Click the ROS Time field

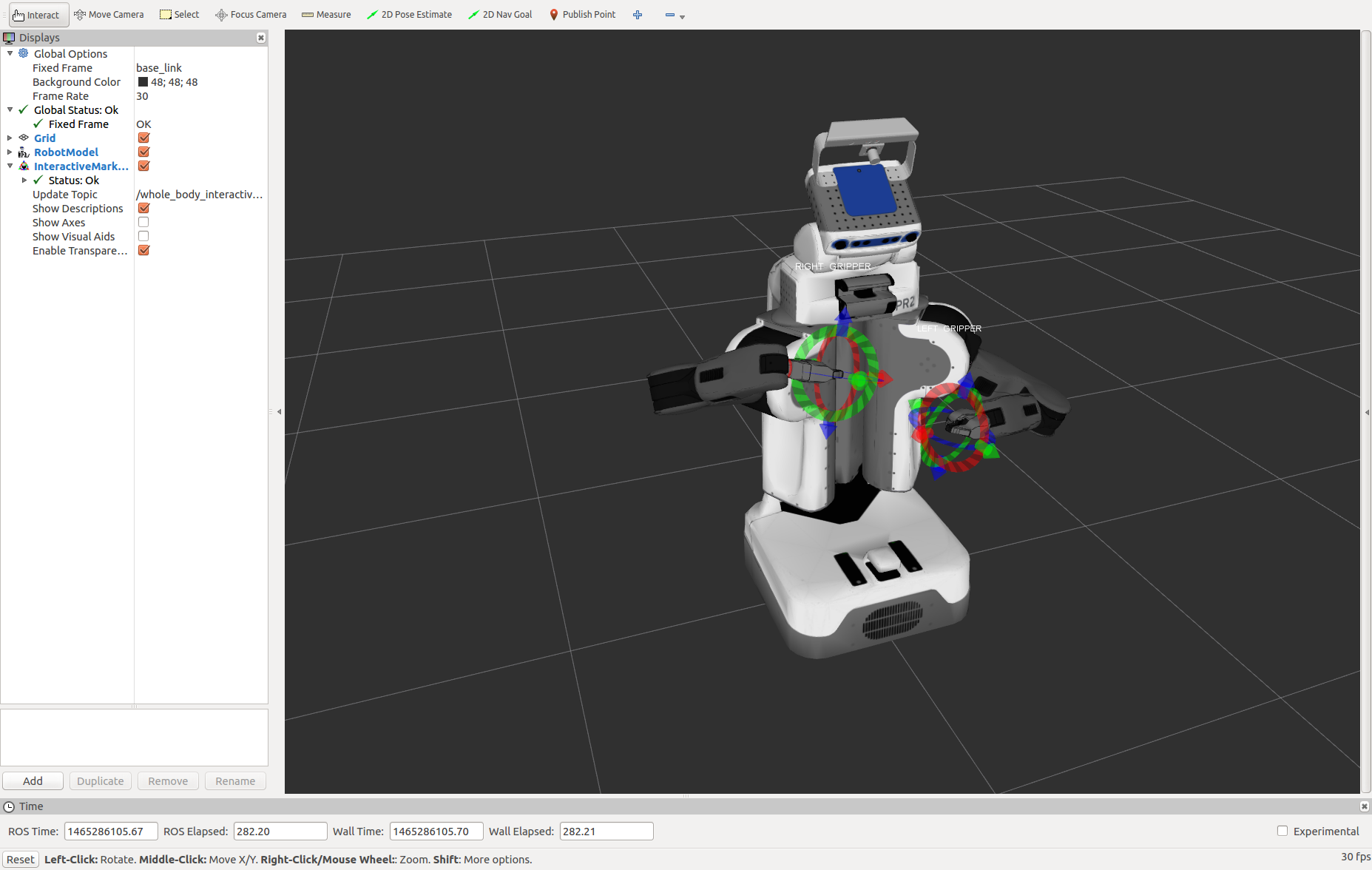111,831
